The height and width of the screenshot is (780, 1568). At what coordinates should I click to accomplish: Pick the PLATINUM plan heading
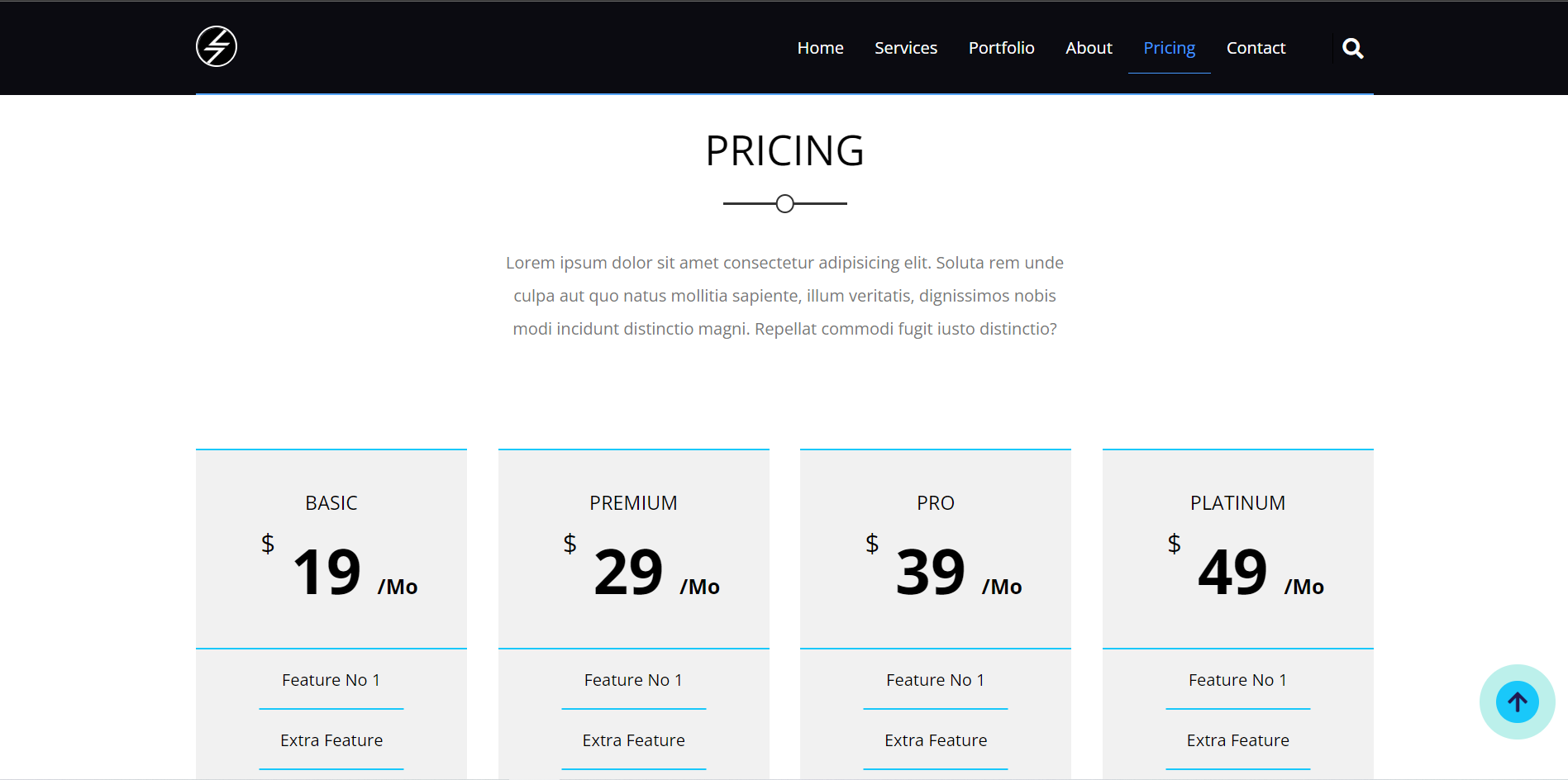(1237, 503)
